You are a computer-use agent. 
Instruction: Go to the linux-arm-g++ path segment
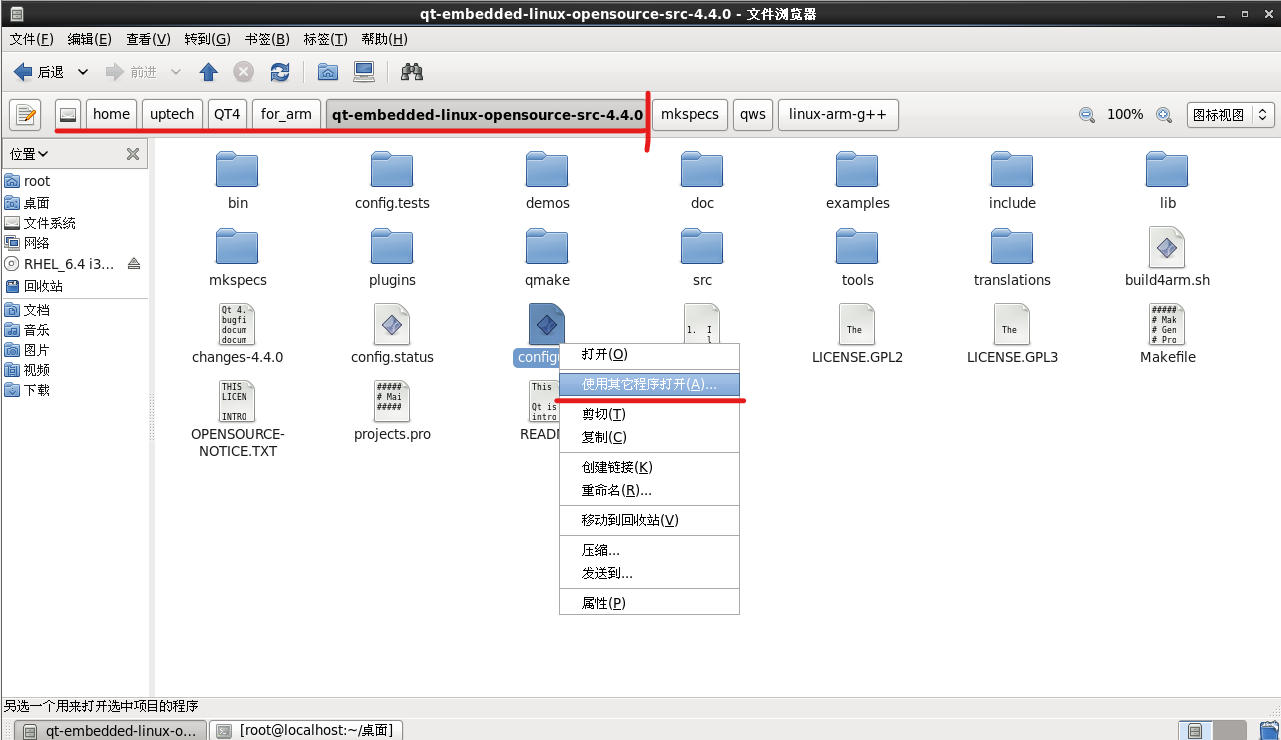[x=838, y=115]
